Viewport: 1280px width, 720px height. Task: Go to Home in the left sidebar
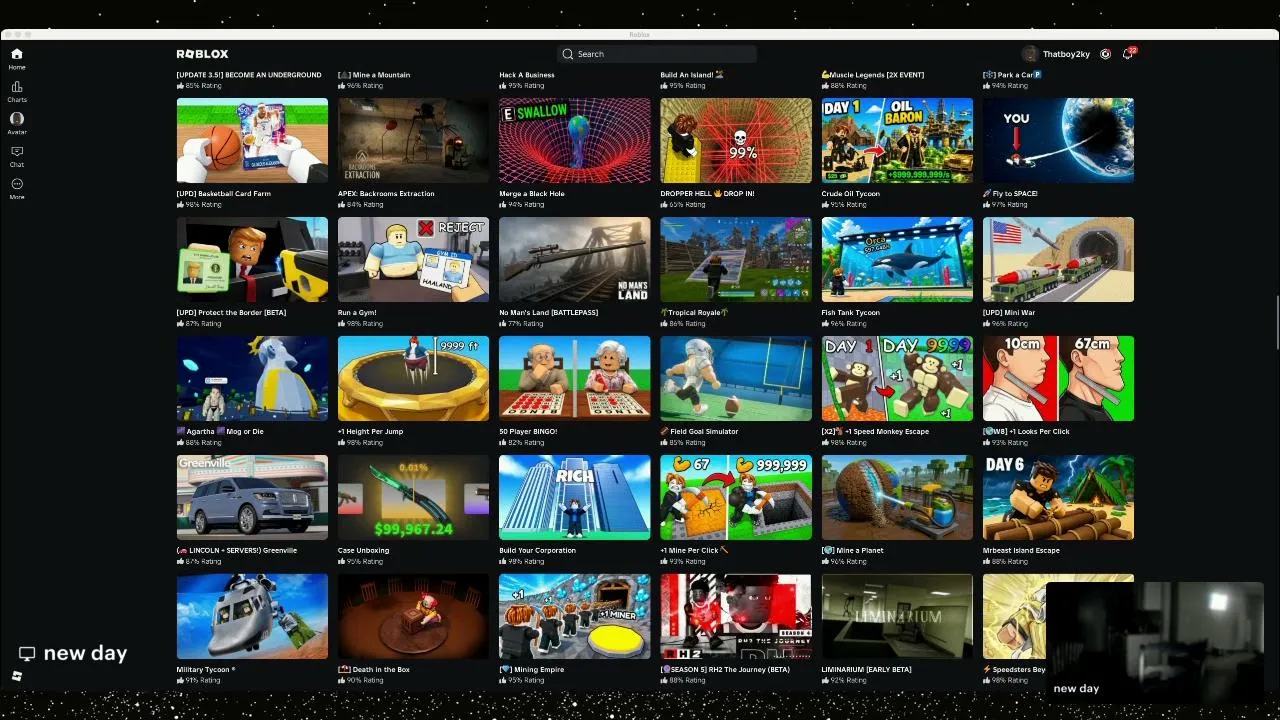[x=16, y=58]
